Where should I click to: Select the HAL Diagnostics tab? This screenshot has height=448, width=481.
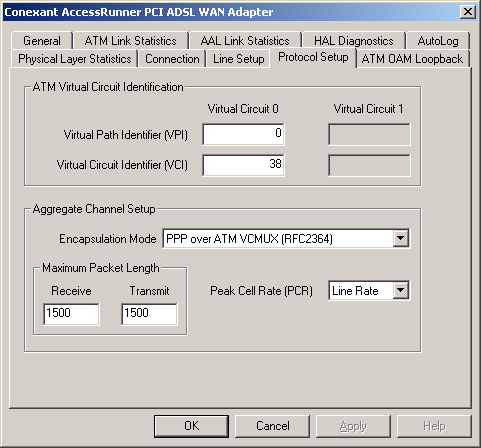354,41
